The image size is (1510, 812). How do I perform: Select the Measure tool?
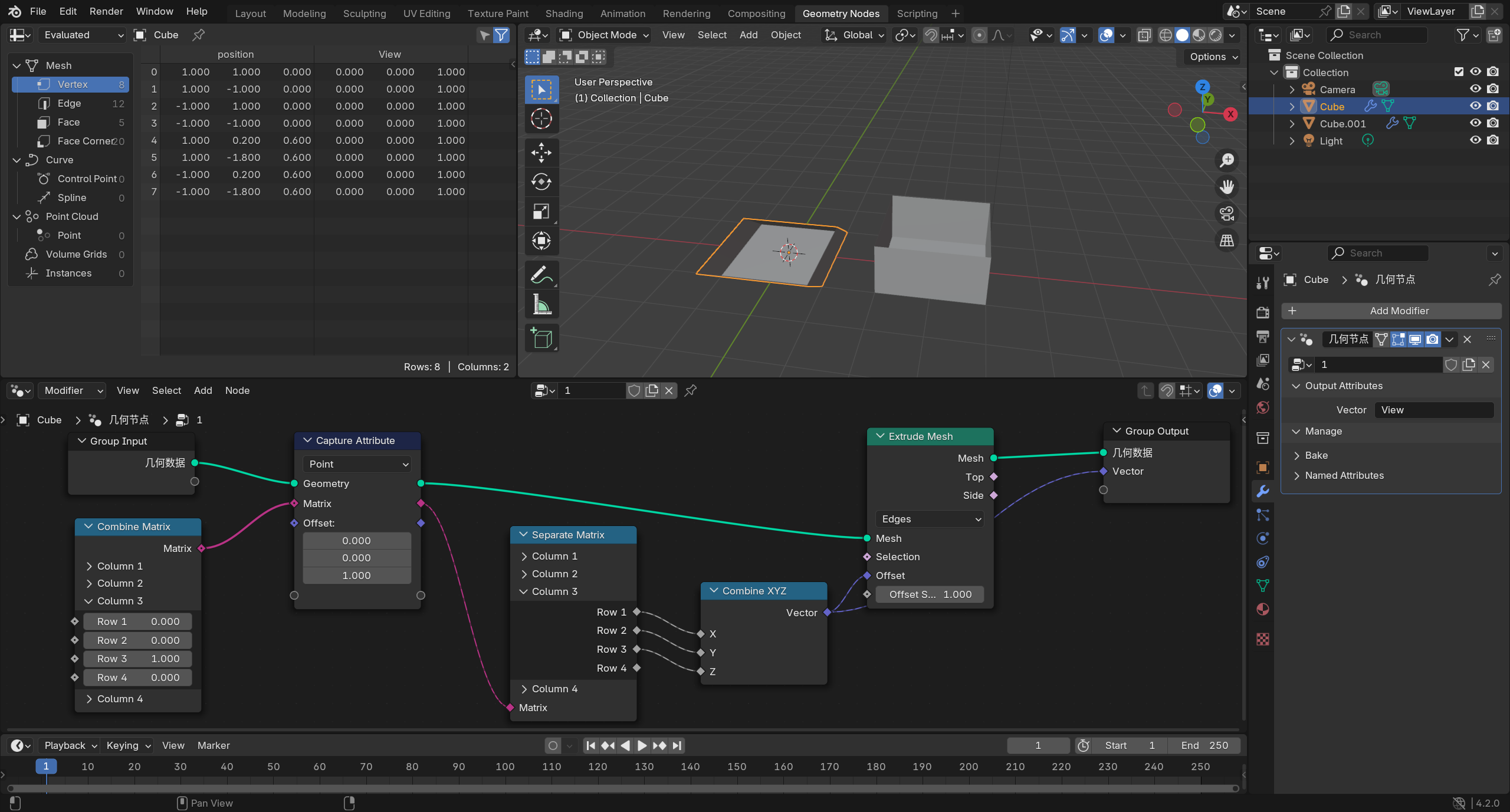(x=541, y=304)
